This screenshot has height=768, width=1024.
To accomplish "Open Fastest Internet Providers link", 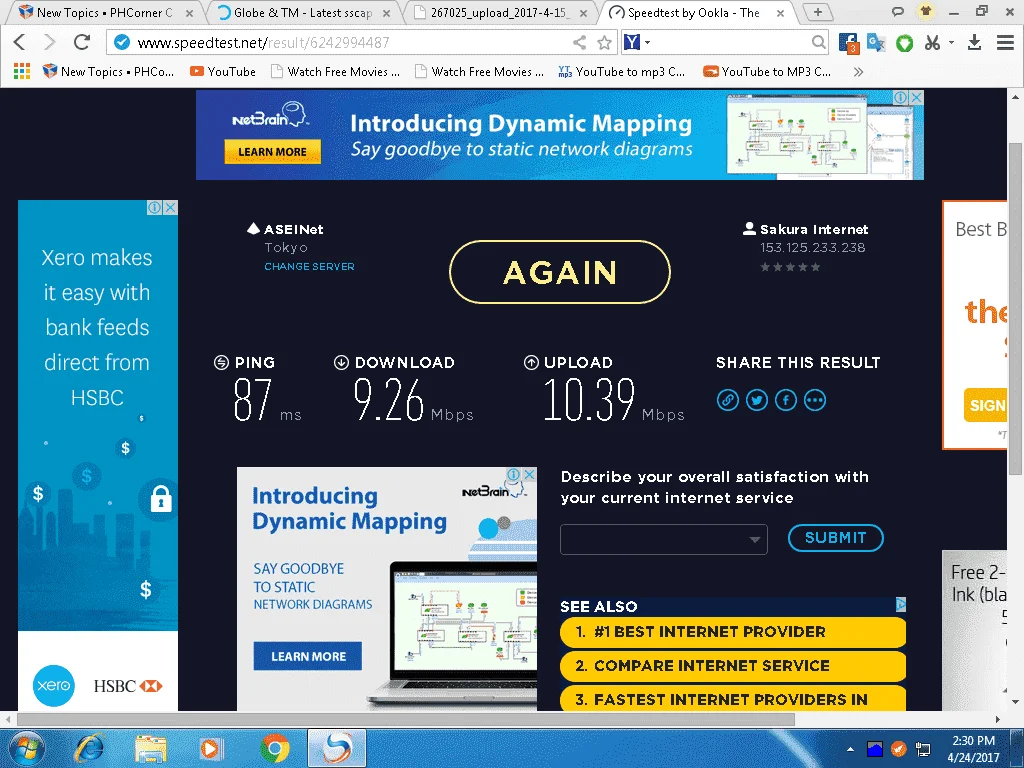I will pyautogui.click(x=733, y=698).
